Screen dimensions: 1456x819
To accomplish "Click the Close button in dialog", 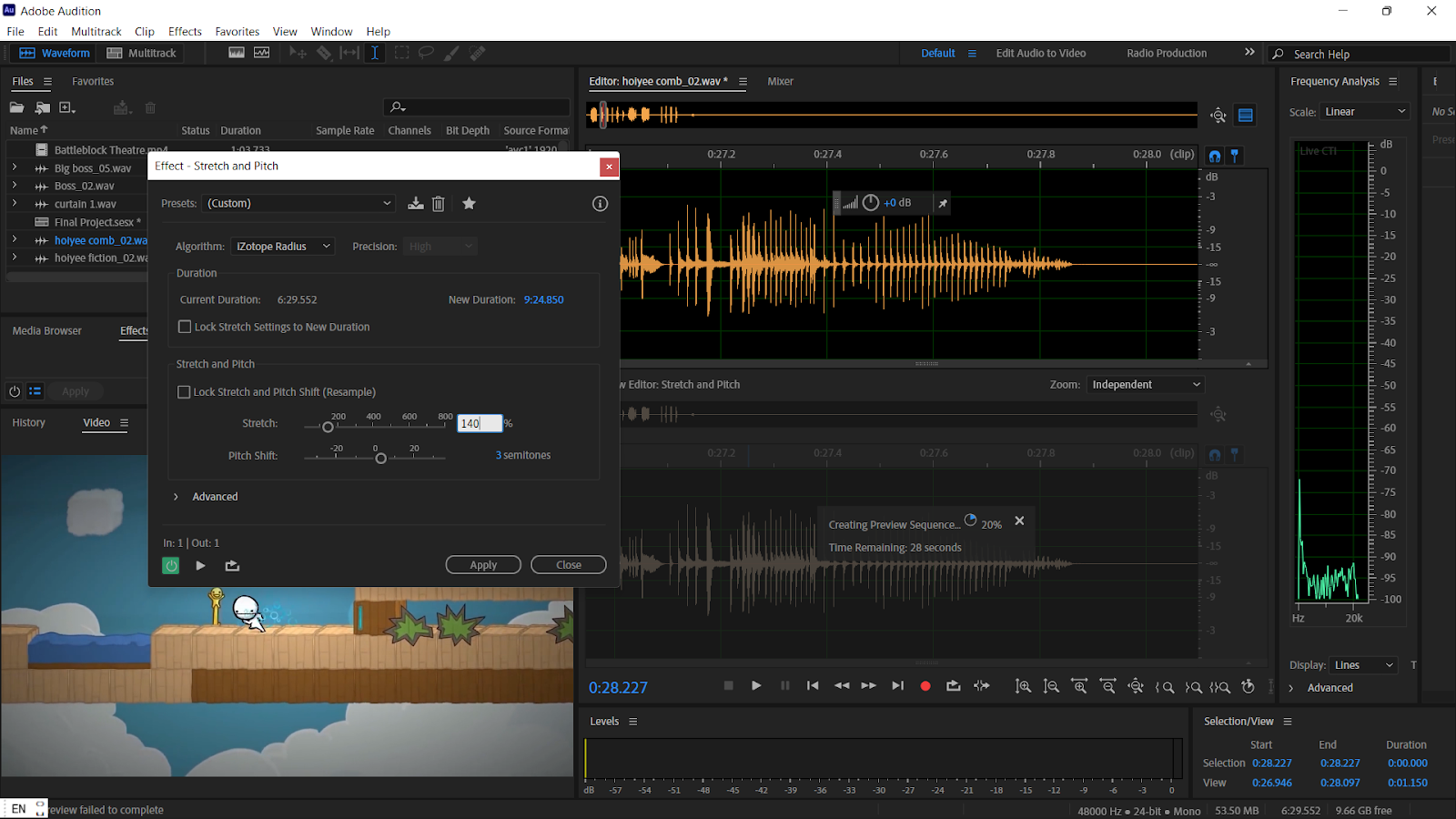I will [x=569, y=565].
